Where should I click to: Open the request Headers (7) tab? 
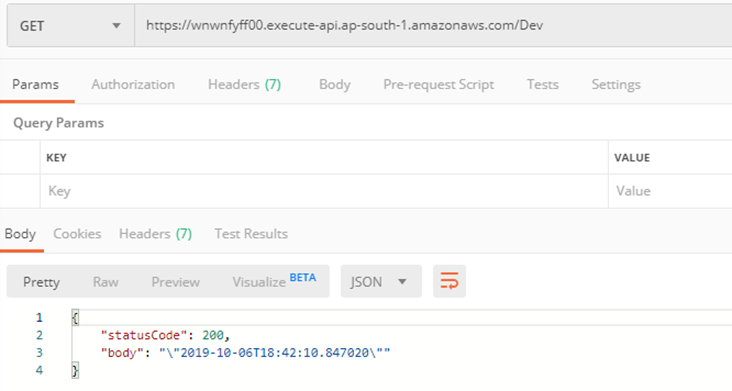tap(245, 84)
